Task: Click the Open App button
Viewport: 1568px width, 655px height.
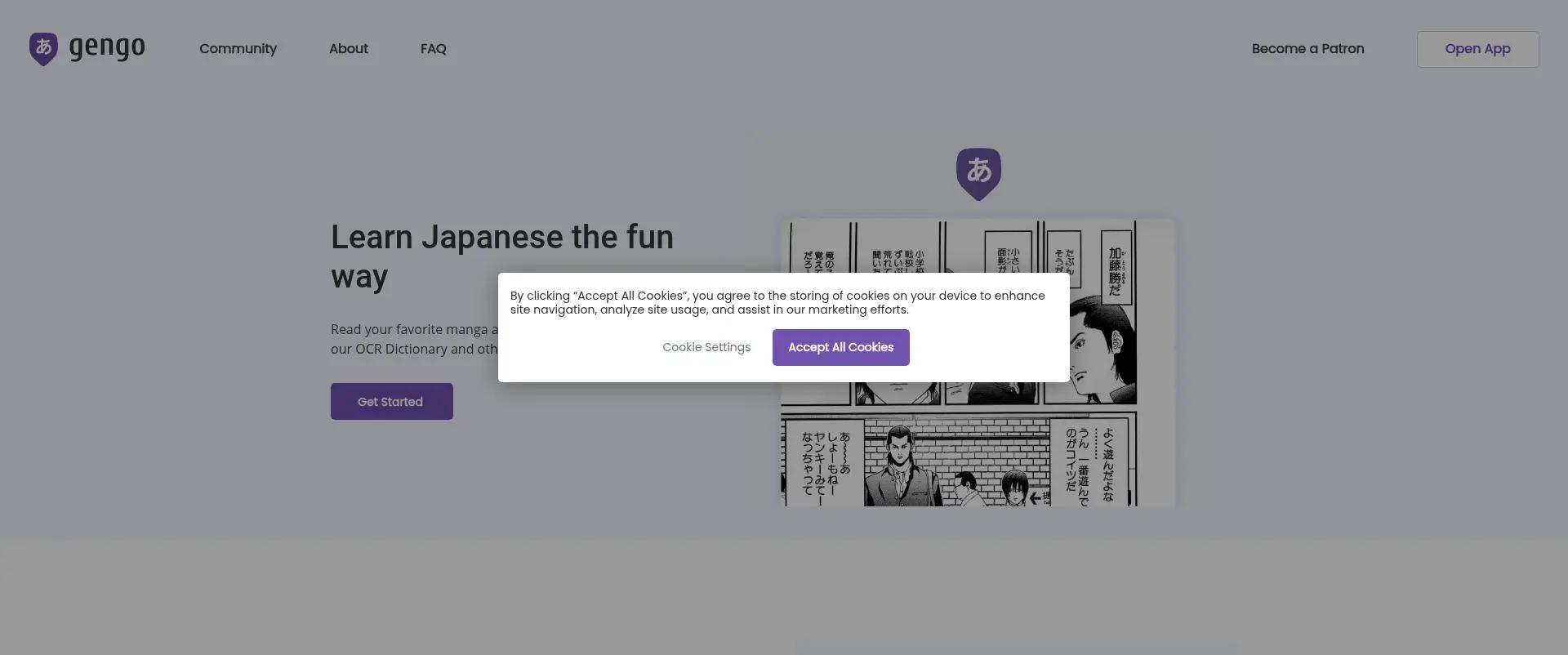Action: point(1477,49)
